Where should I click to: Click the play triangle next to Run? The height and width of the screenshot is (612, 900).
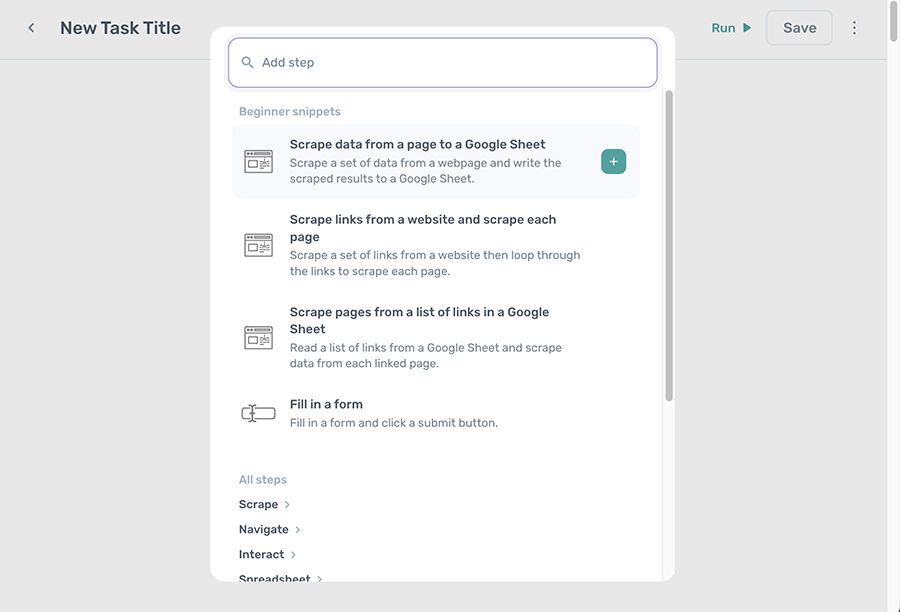coord(745,28)
